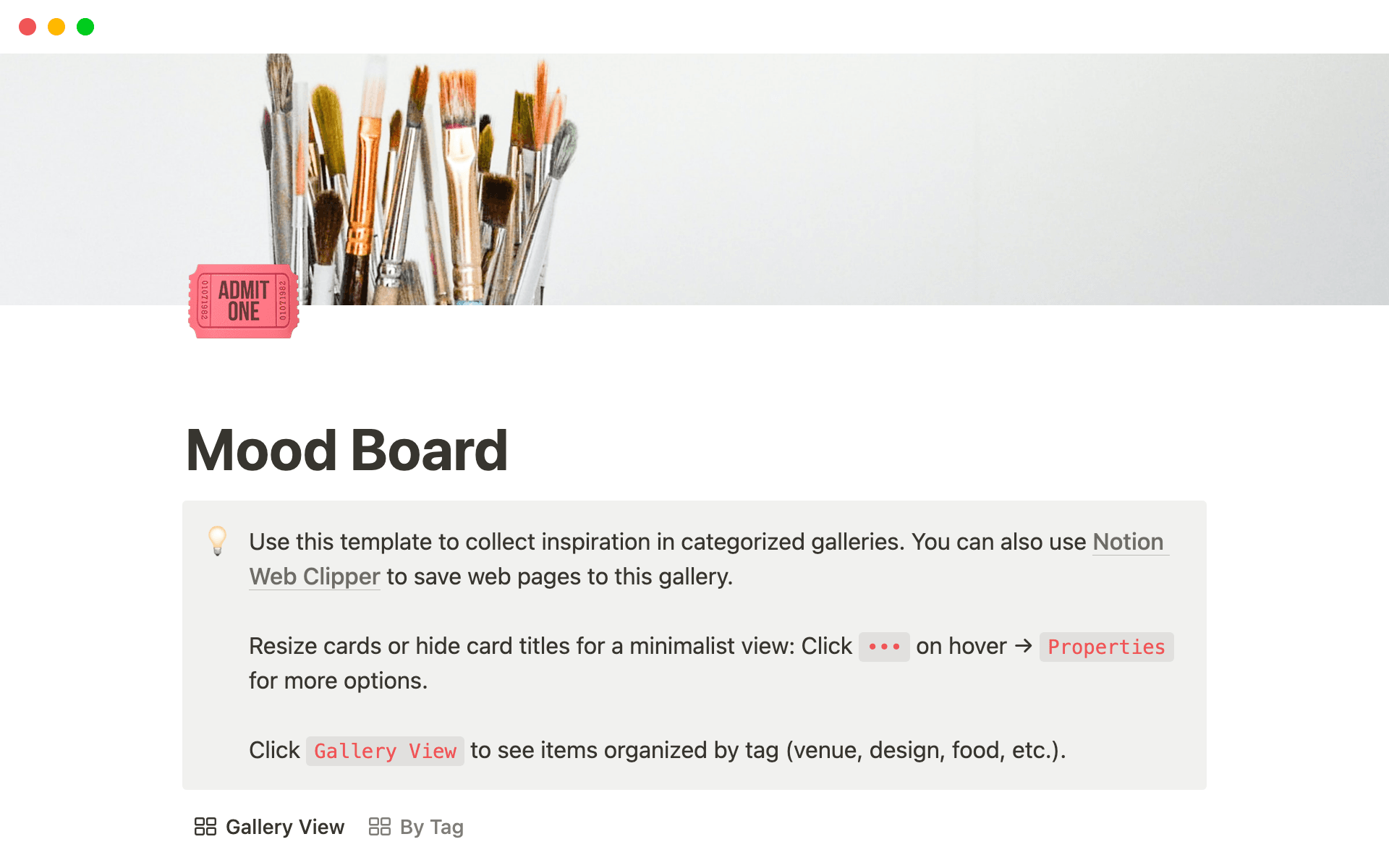The image size is (1389, 868).
Task: Click the lightbulb callout icon
Action: (x=217, y=540)
